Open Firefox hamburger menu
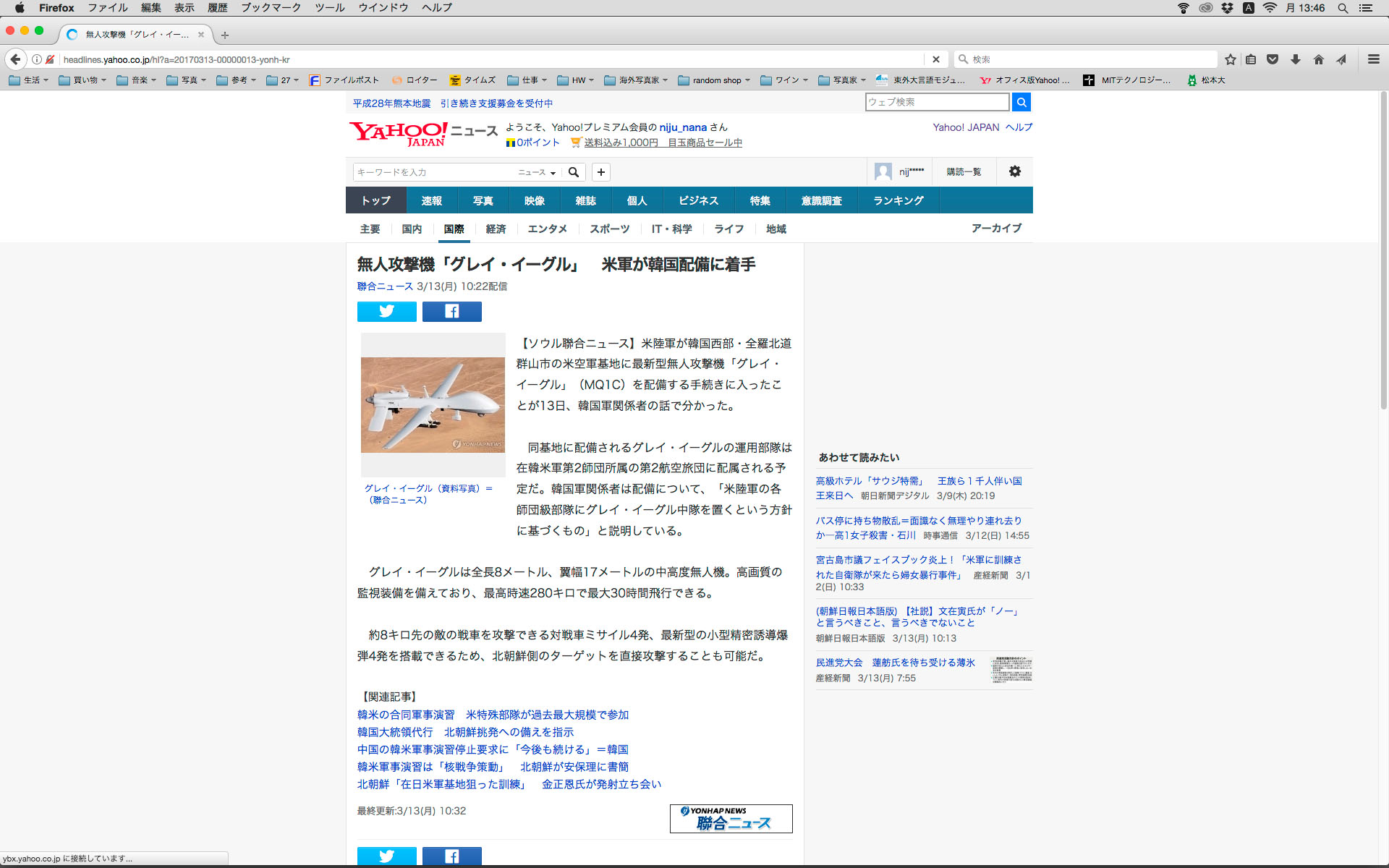 click(1373, 59)
